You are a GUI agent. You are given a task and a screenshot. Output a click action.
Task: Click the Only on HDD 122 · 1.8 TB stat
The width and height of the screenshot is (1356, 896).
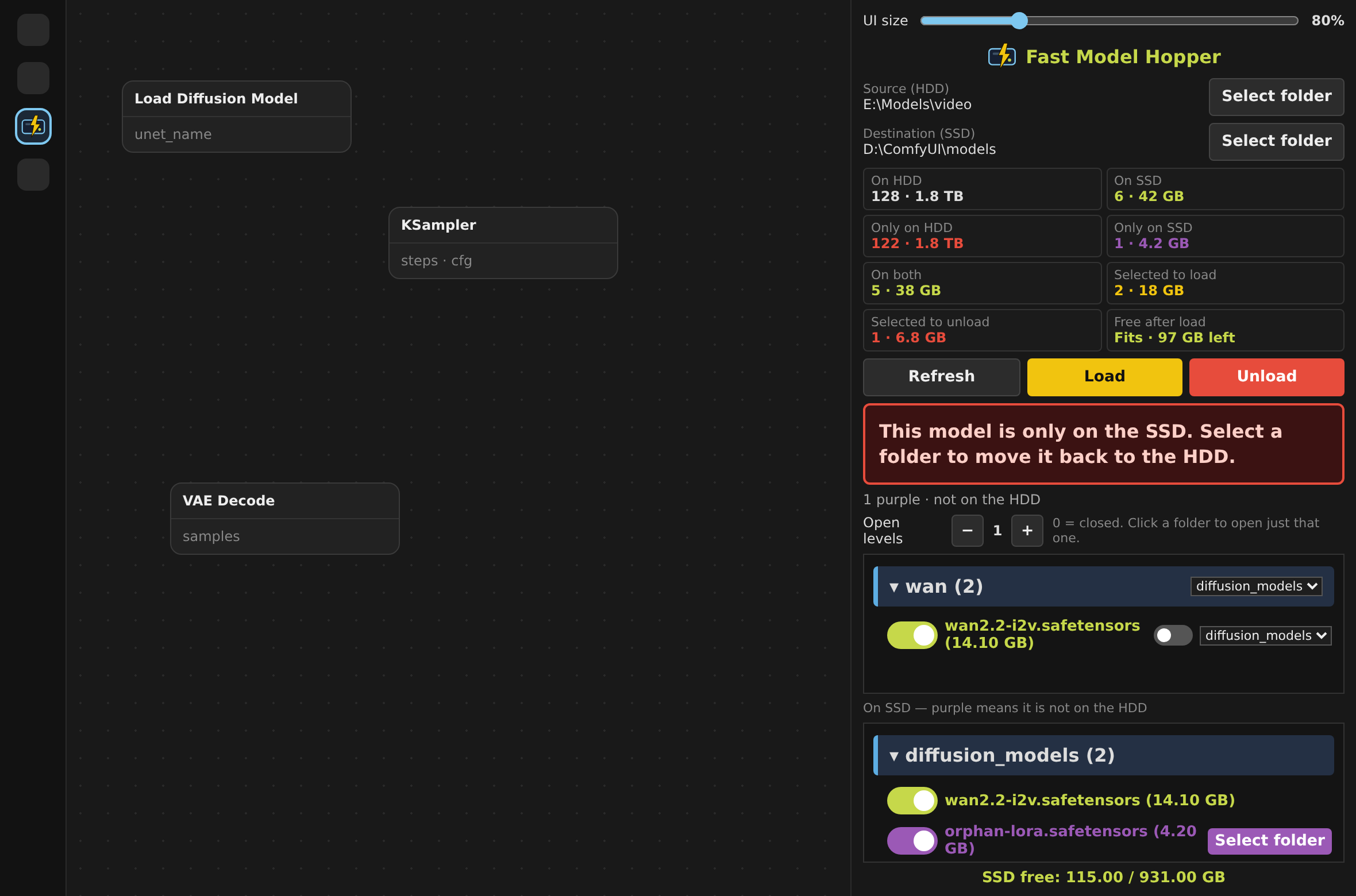tap(982, 236)
